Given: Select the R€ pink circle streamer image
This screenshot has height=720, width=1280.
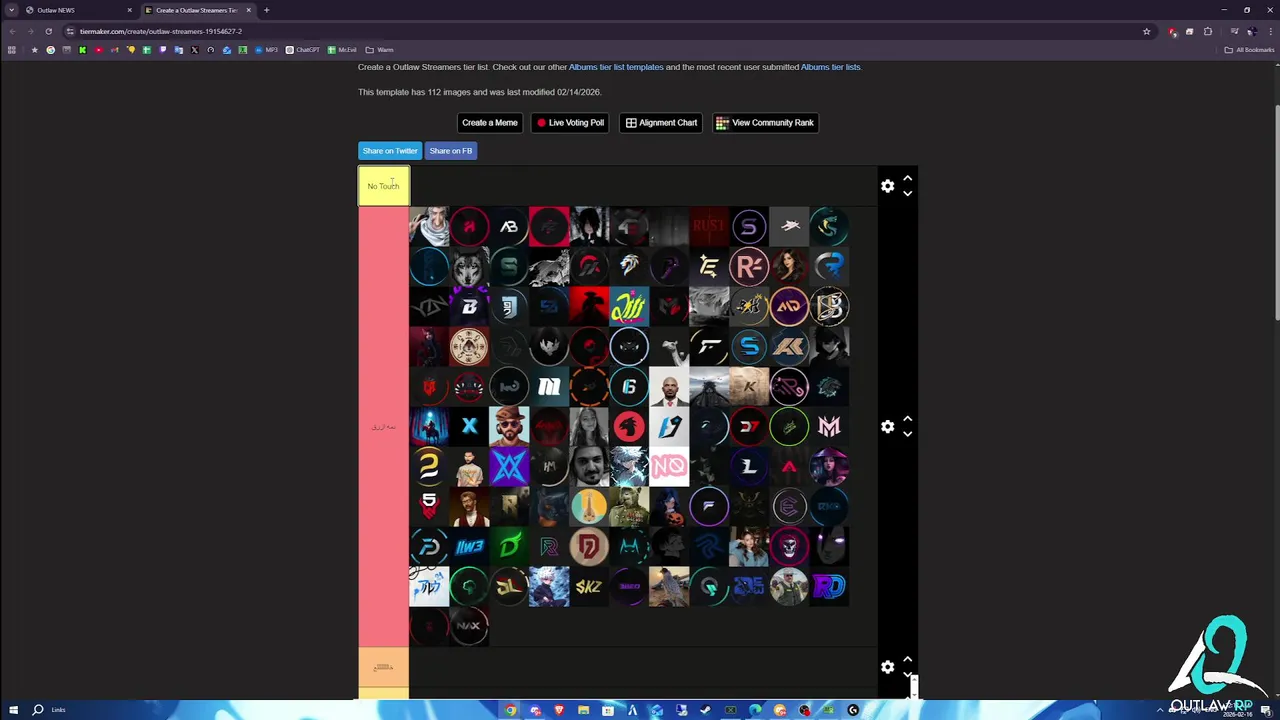Looking at the screenshot, I should click(x=749, y=266).
